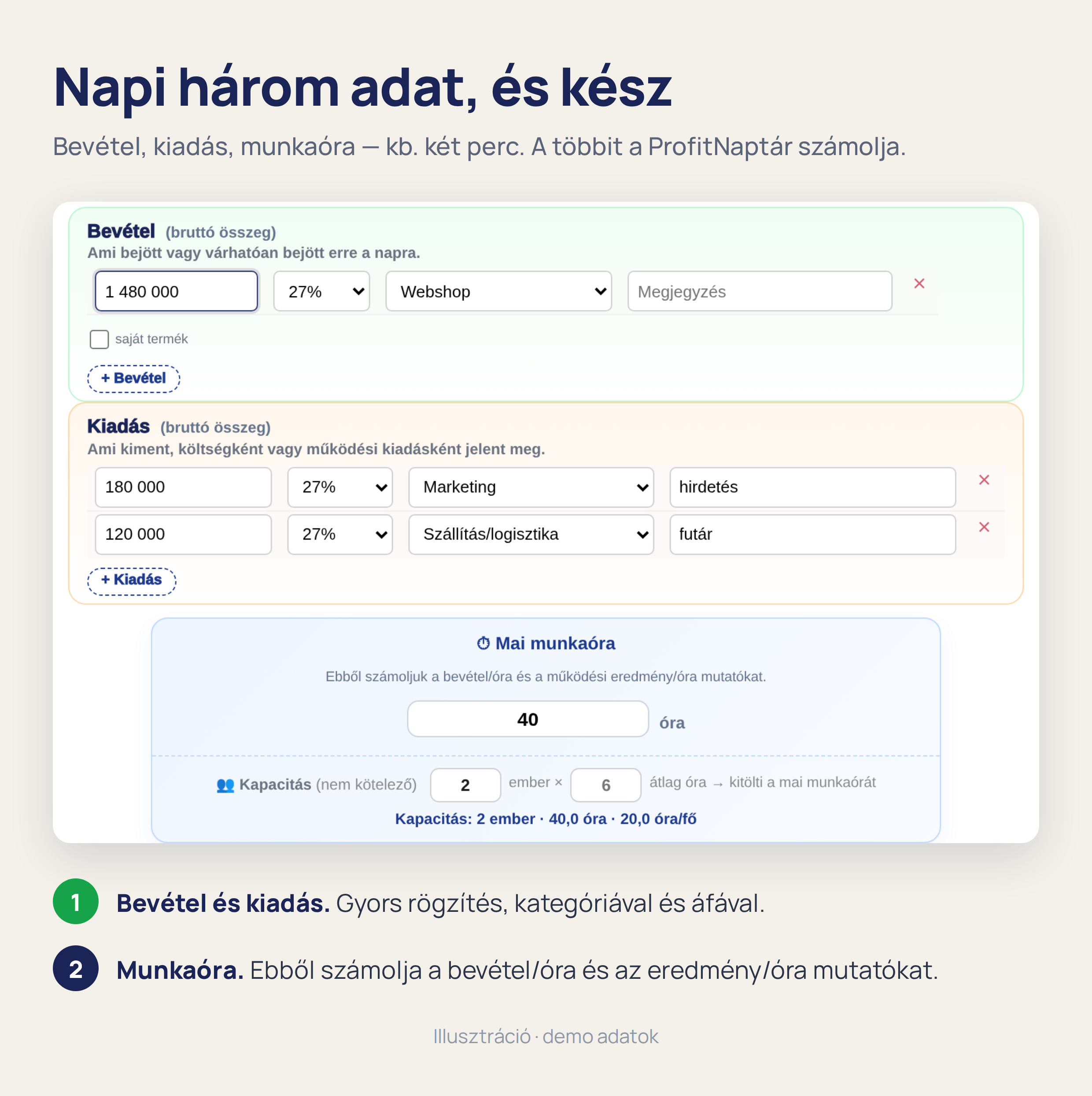The width and height of the screenshot is (1092, 1096).
Task: Click the átlag óra field showing 6
Action: (x=605, y=785)
